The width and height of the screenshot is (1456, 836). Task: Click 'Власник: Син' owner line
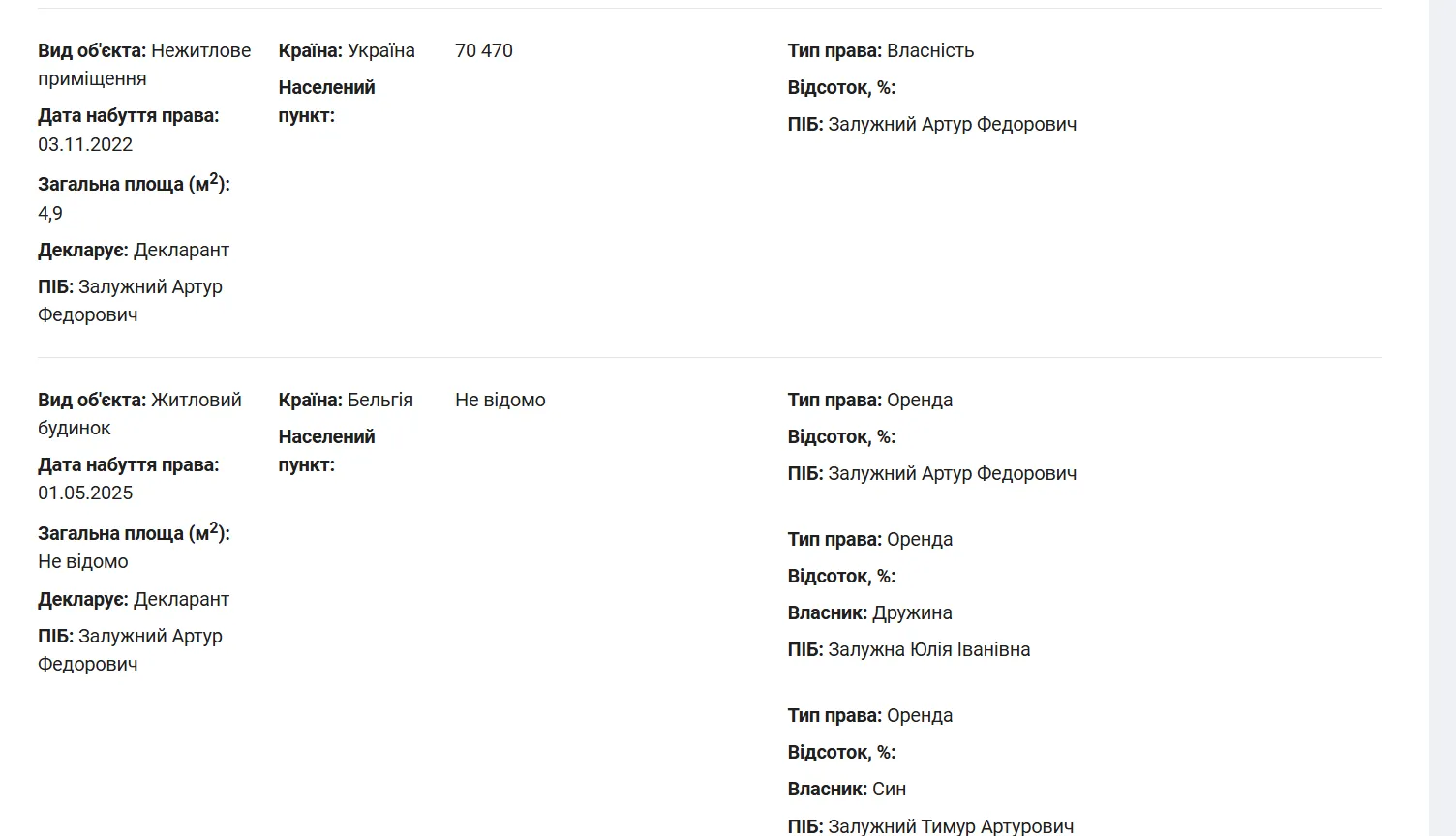click(846, 789)
